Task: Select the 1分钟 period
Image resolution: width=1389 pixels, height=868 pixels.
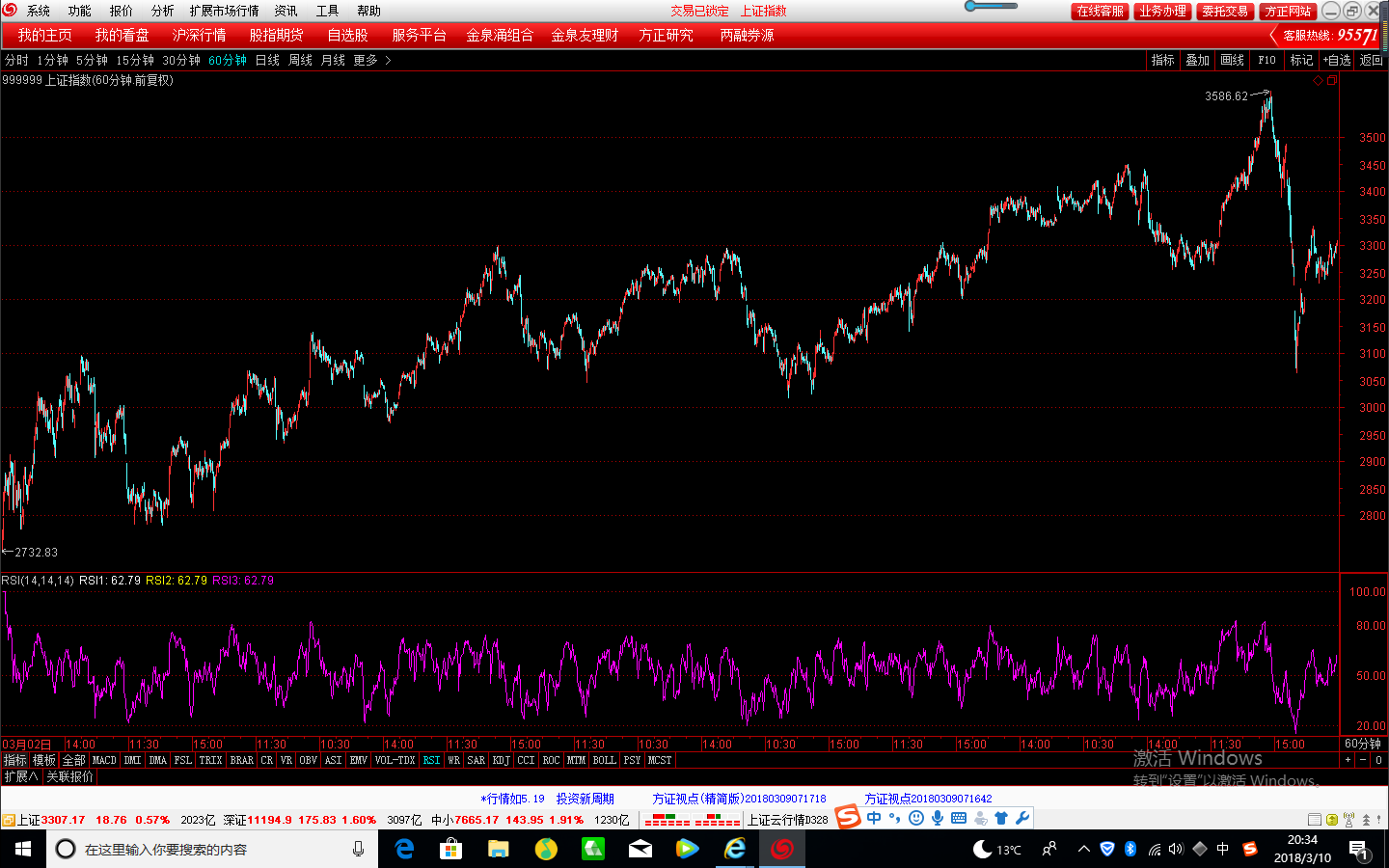Action: point(52,60)
